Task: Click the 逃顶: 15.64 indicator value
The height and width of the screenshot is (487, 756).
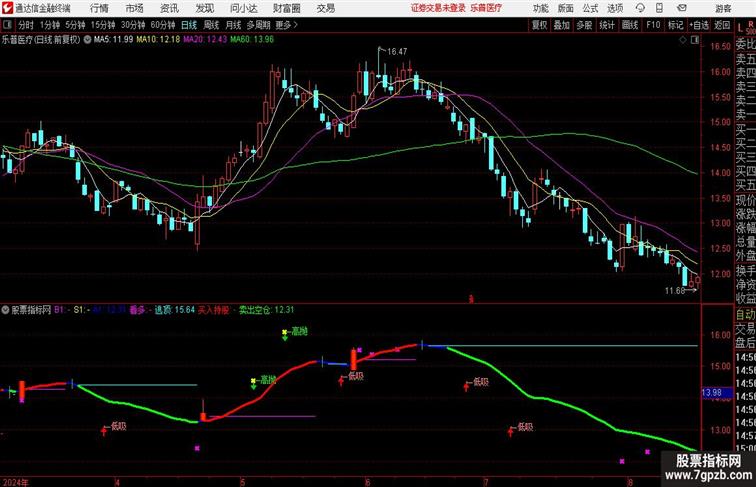Action: (x=175, y=310)
